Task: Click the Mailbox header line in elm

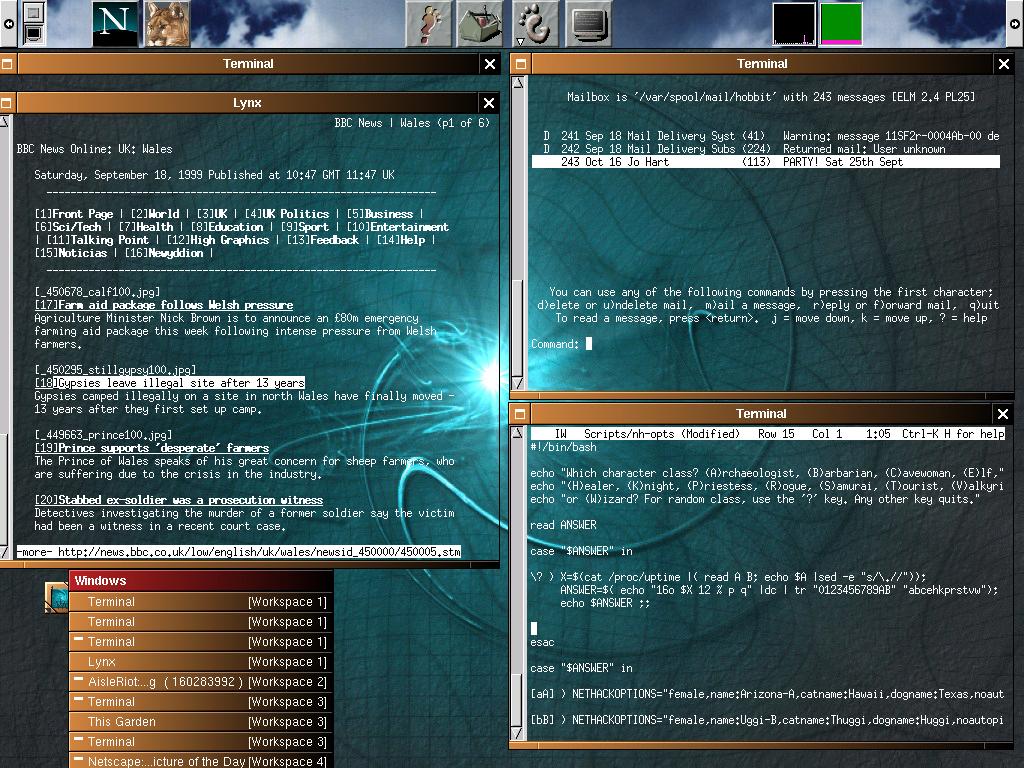Action: (x=771, y=97)
